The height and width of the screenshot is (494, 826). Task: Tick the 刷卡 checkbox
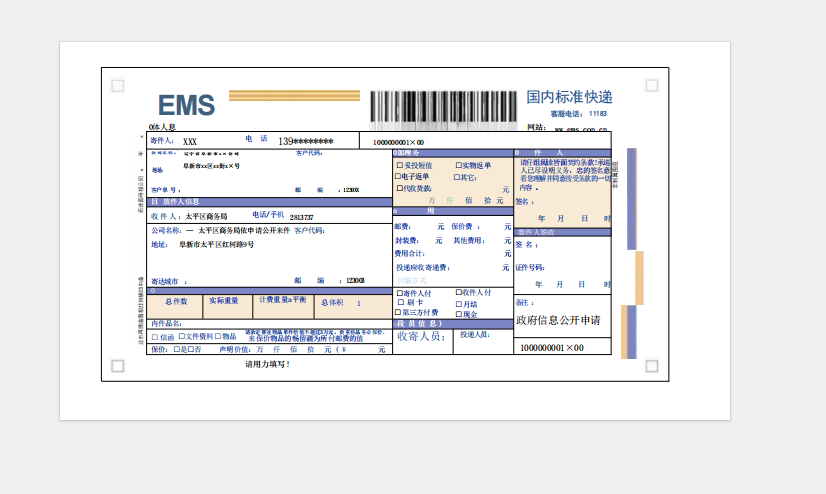click(x=401, y=302)
